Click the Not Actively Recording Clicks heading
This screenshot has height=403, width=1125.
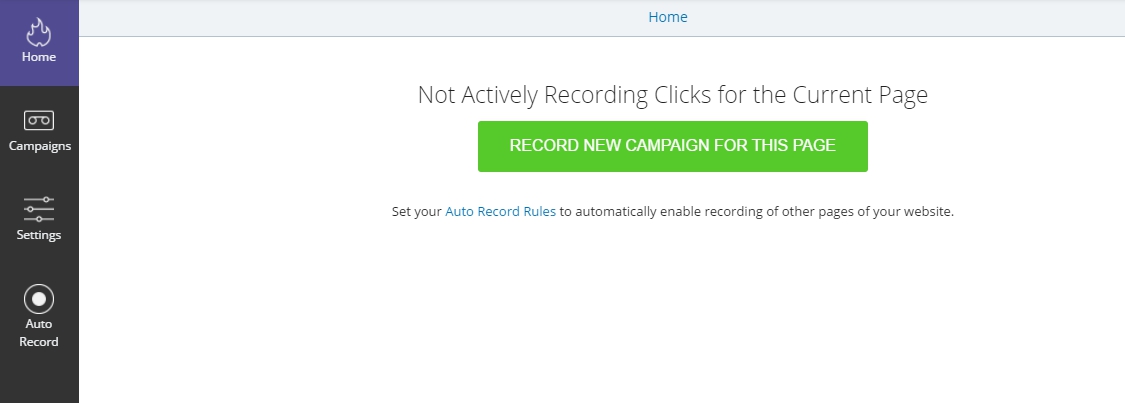coord(673,95)
